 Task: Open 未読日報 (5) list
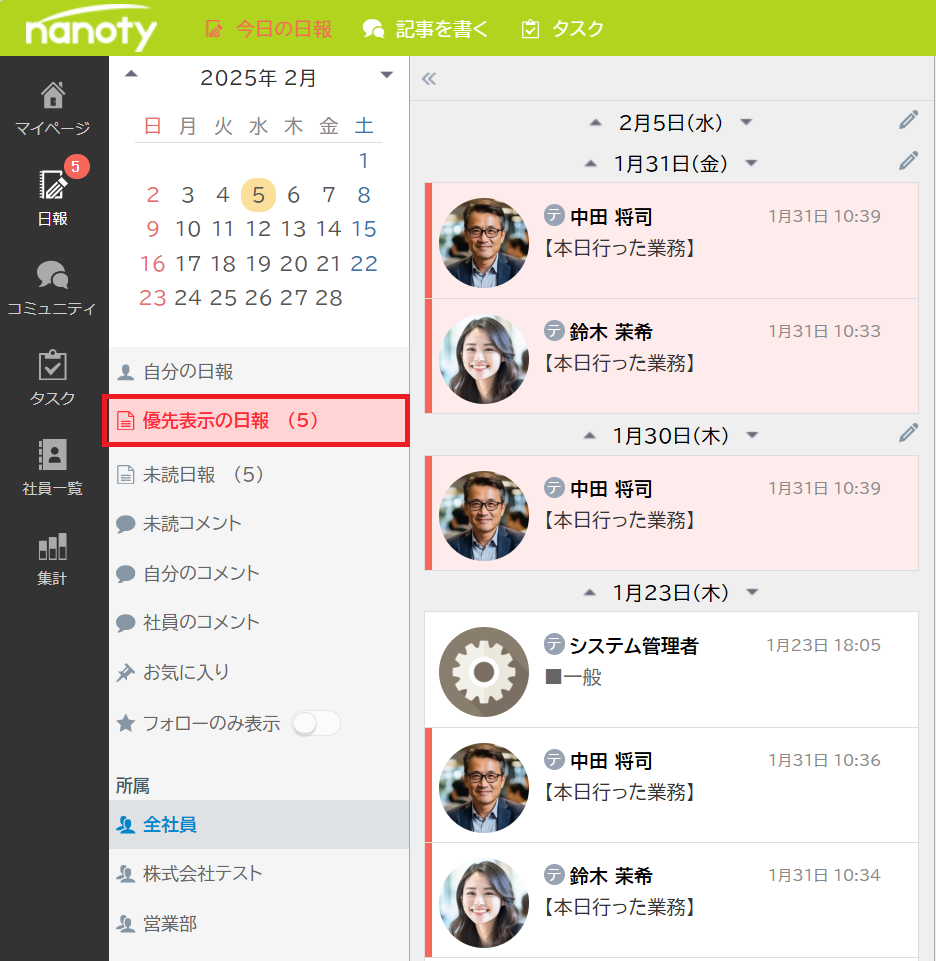(x=259, y=474)
